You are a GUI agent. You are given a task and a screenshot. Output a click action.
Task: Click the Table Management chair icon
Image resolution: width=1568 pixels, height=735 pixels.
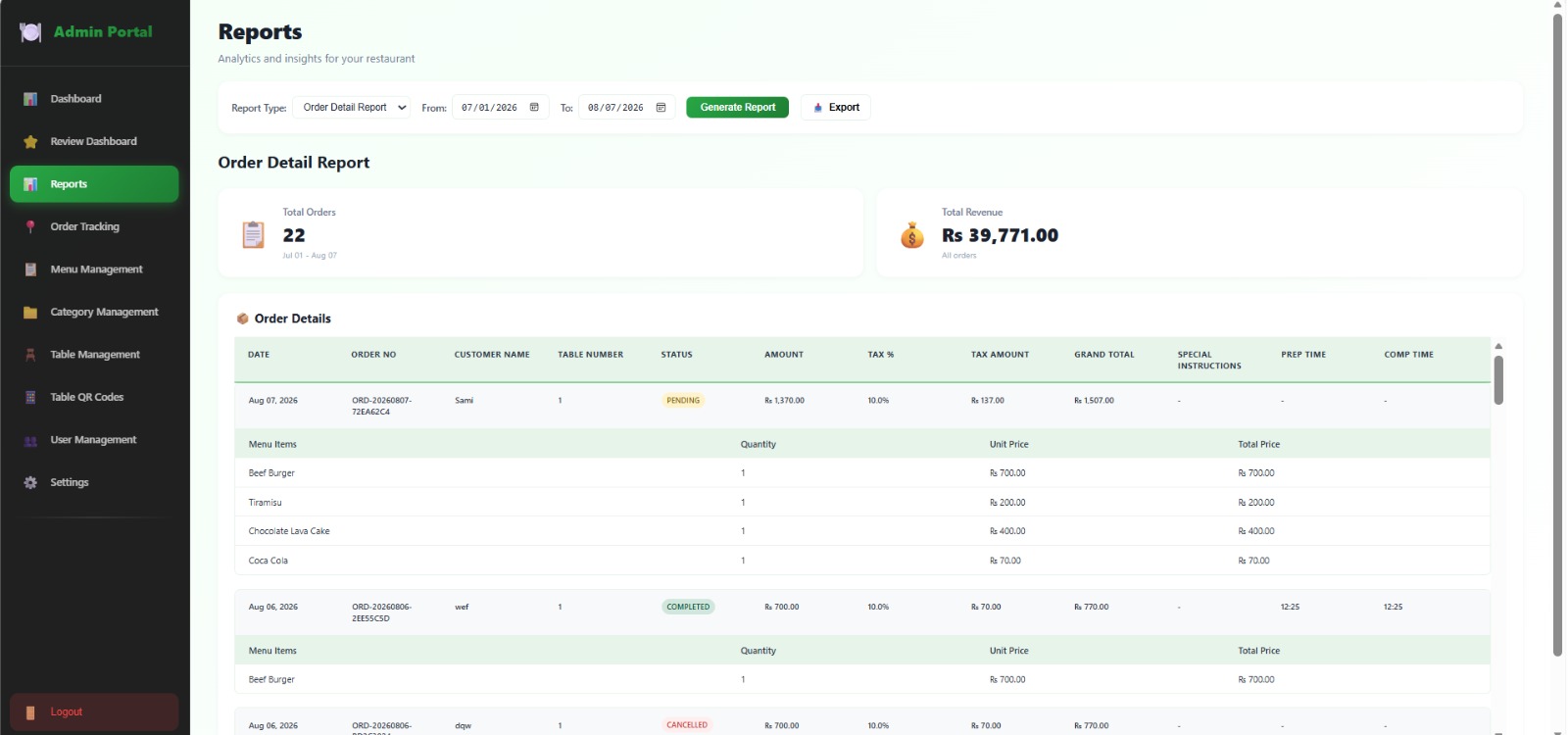pyautogui.click(x=30, y=355)
